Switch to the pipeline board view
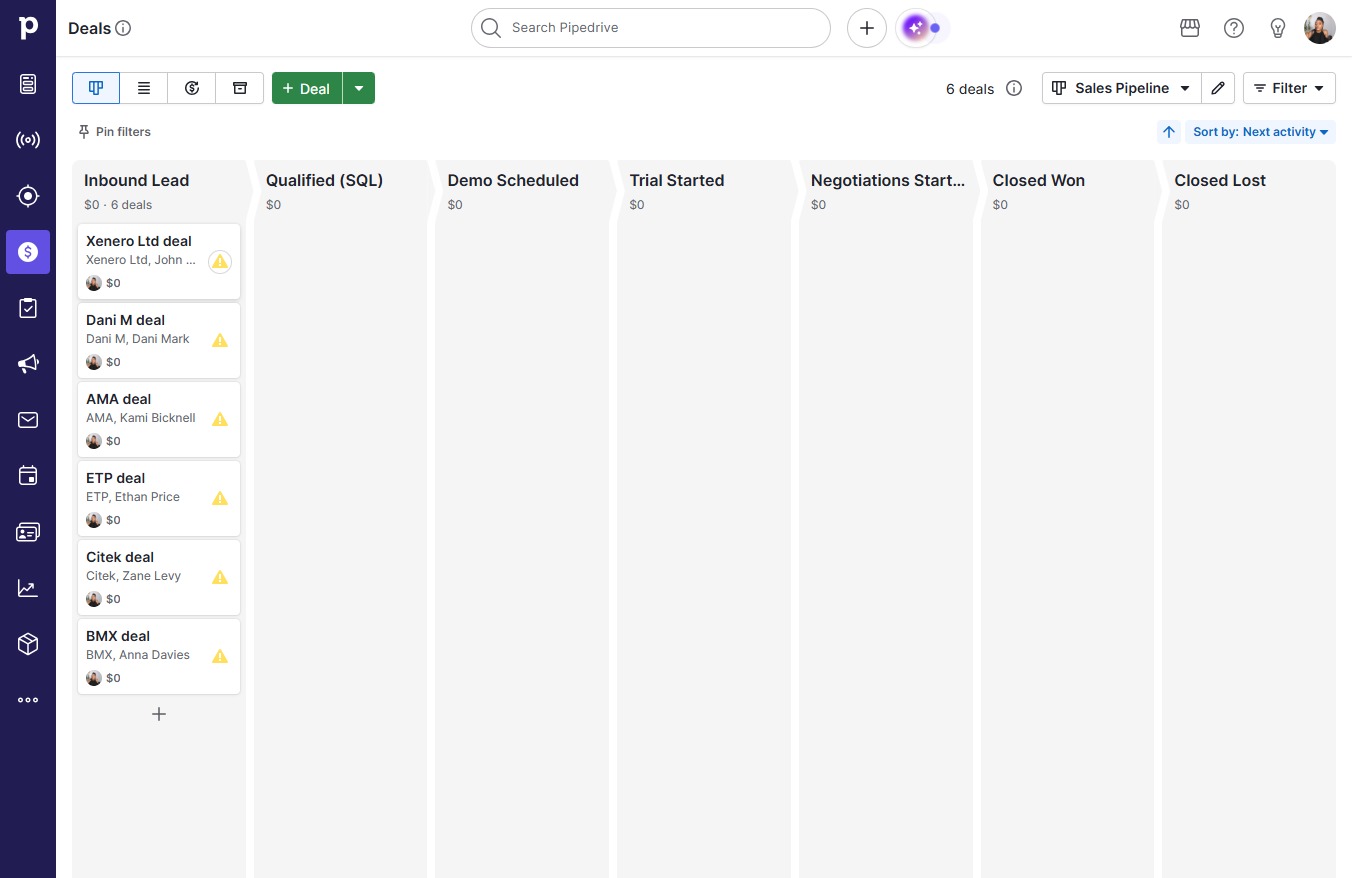The image size is (1352, 878). (x=96, y=88)
